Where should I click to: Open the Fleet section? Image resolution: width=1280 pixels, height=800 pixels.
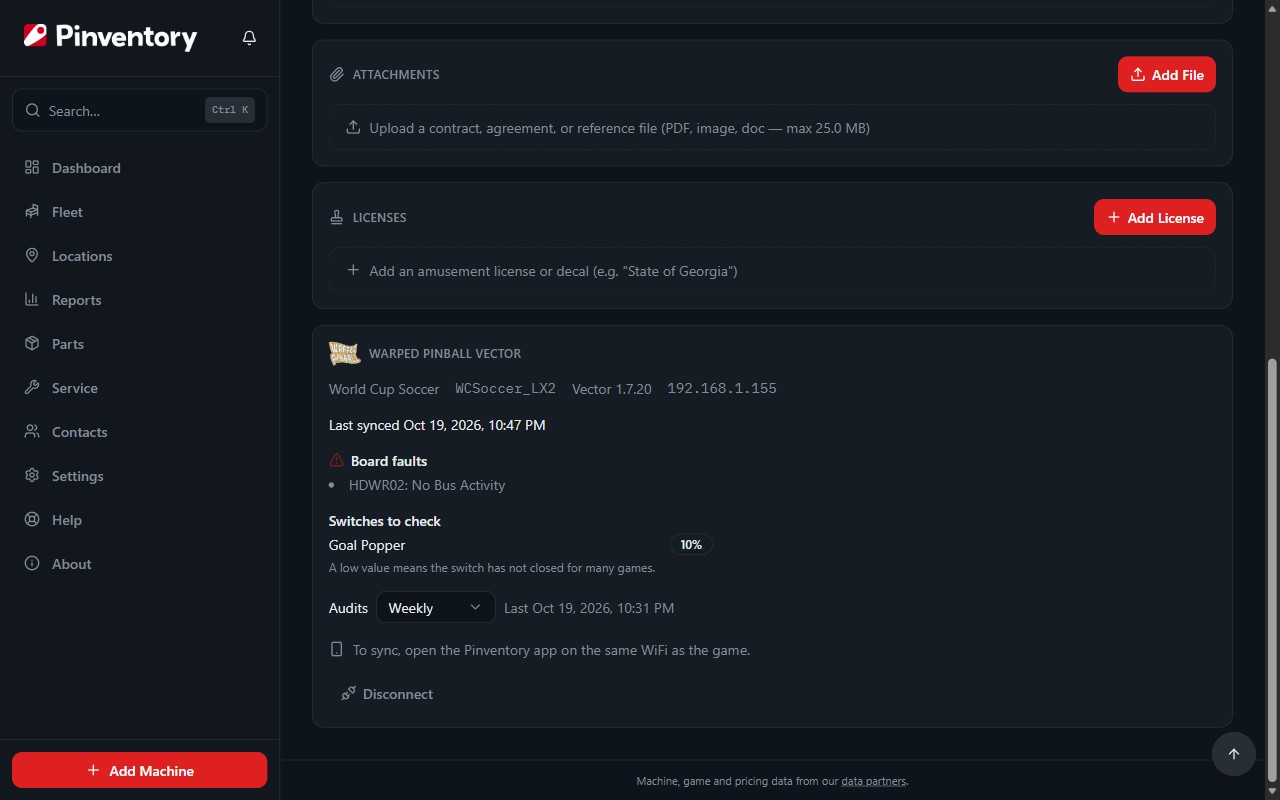click(x=139, y=212)
